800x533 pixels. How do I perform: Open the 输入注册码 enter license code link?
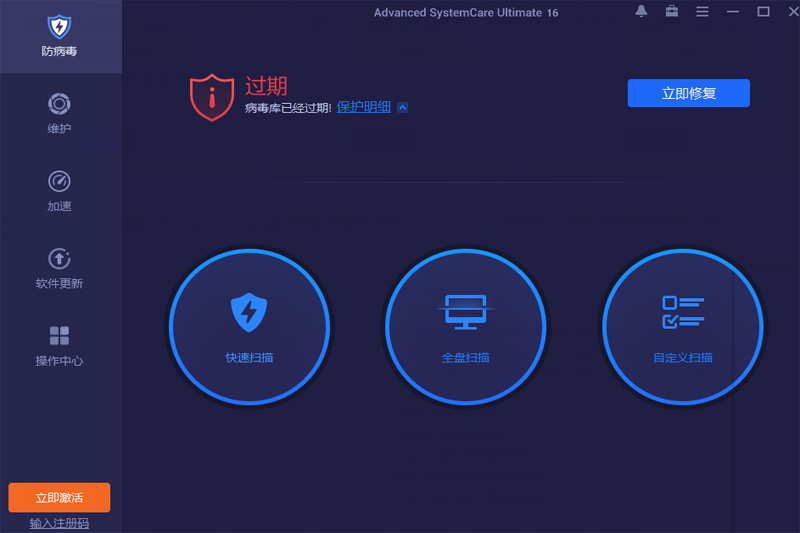59,523
